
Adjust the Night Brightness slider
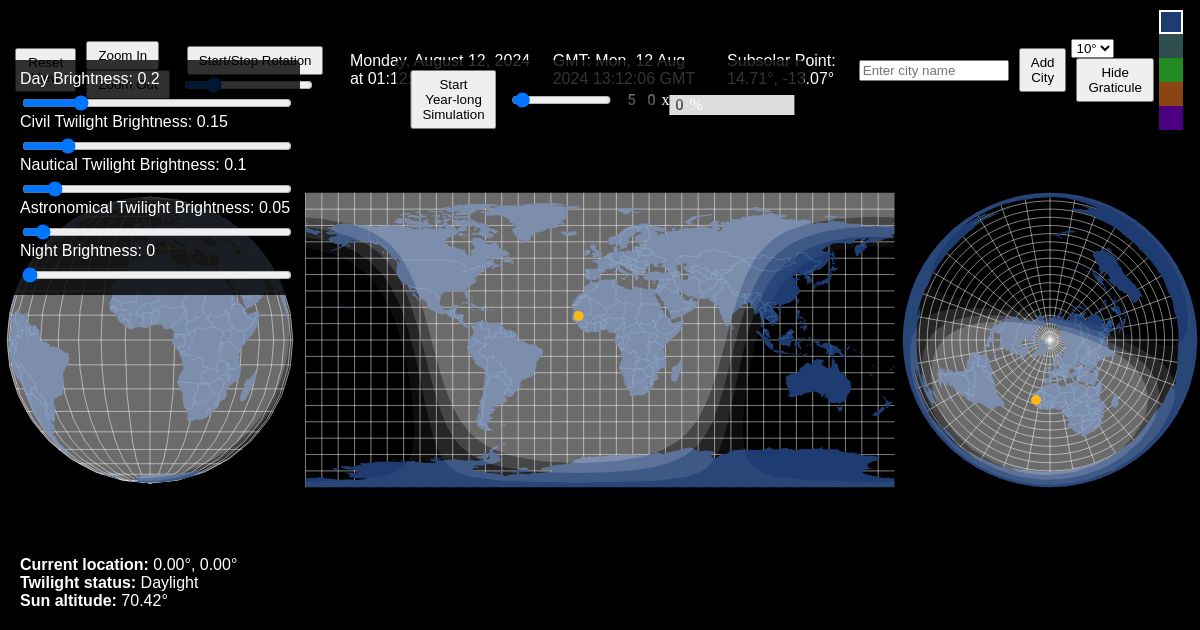pyautogui.click(x=31, y=275)
